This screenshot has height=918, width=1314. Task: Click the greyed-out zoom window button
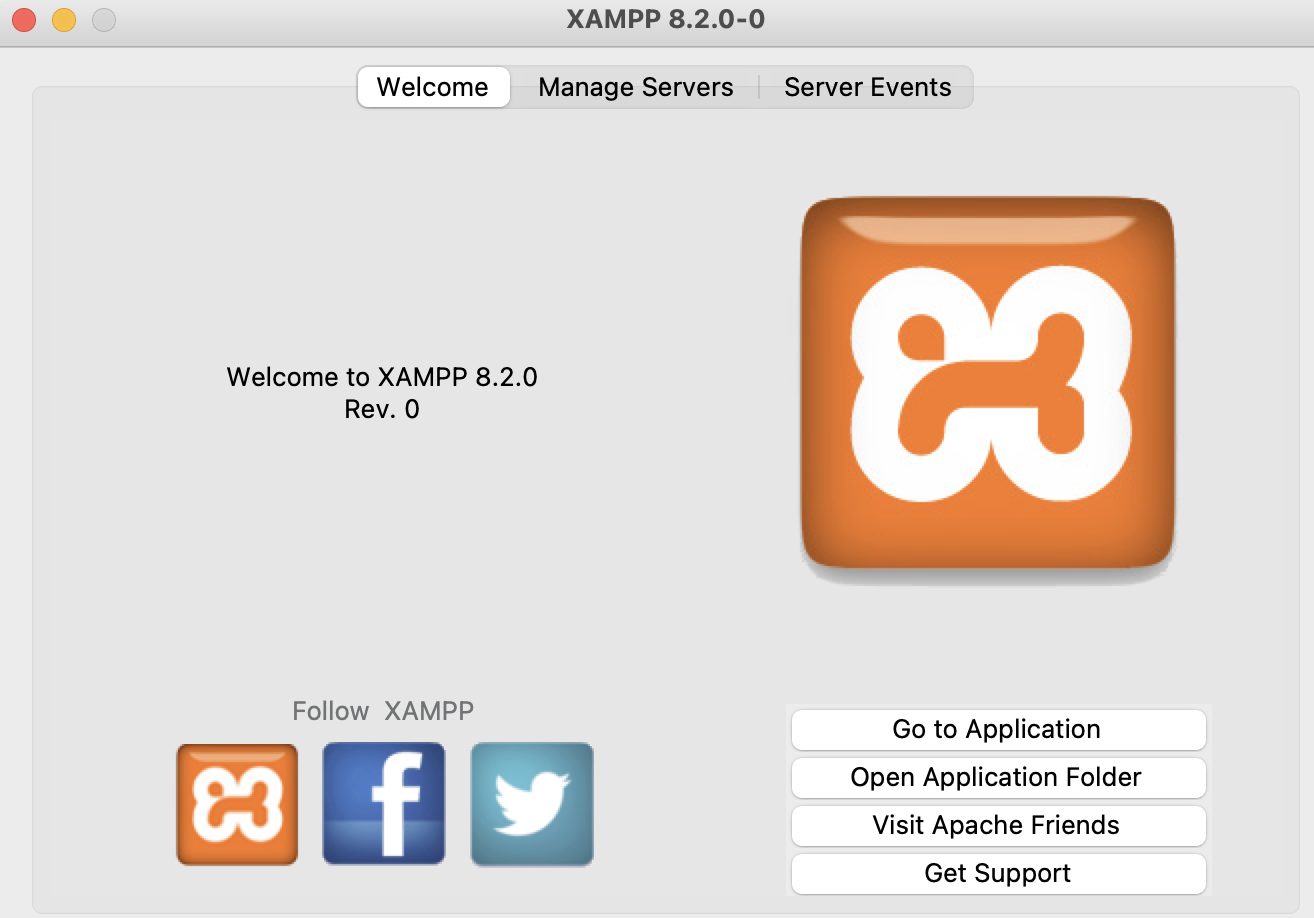104,20
